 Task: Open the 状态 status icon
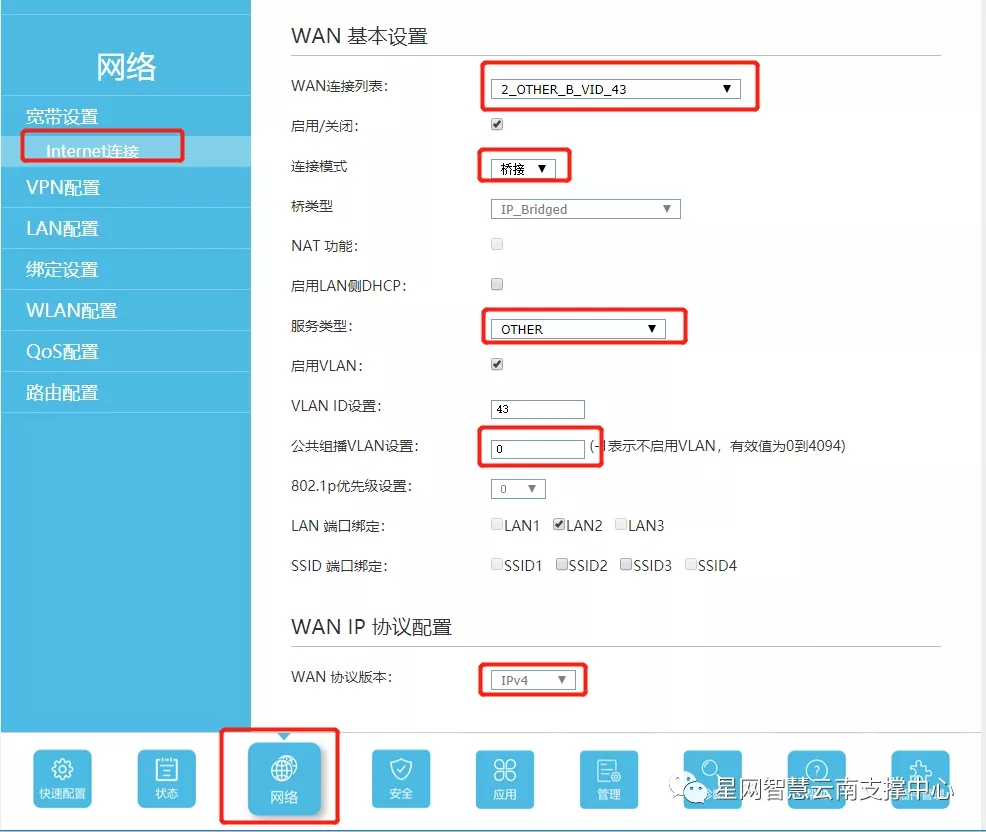(x=166, y=778)
